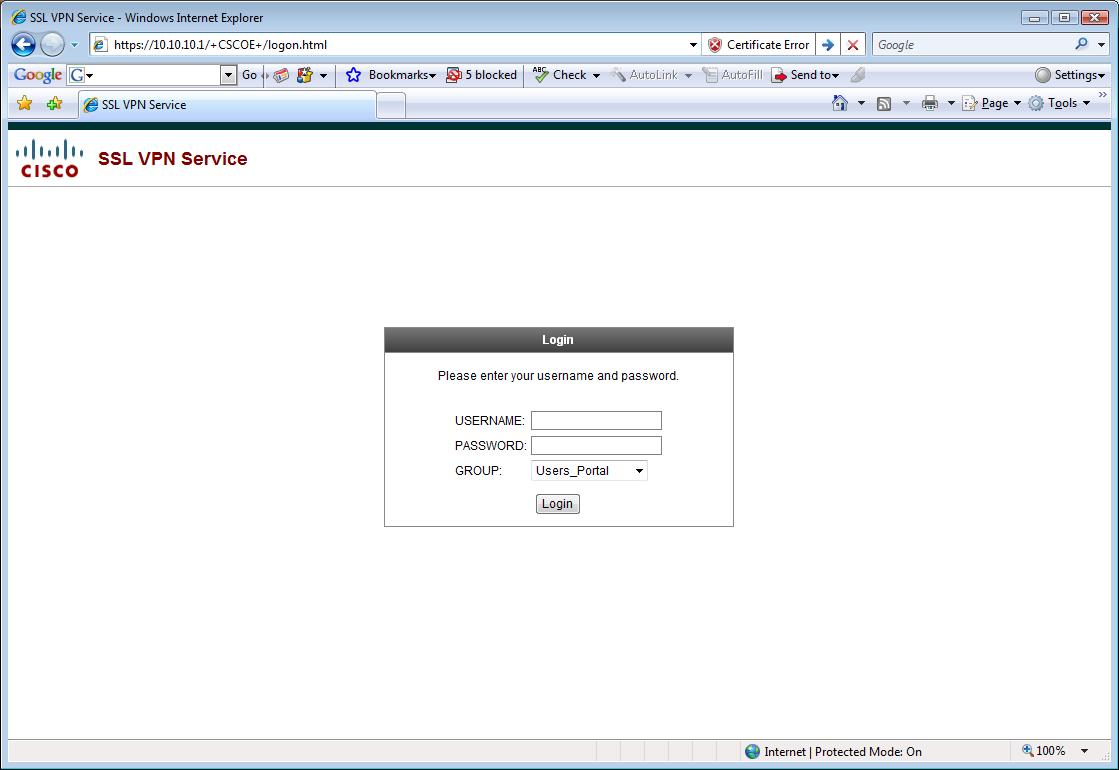Image resolution: width=1119 pixels, height=770 pixels.
Task: Open the Print options dropdown arrow
Action: click(x=951, y=103)
